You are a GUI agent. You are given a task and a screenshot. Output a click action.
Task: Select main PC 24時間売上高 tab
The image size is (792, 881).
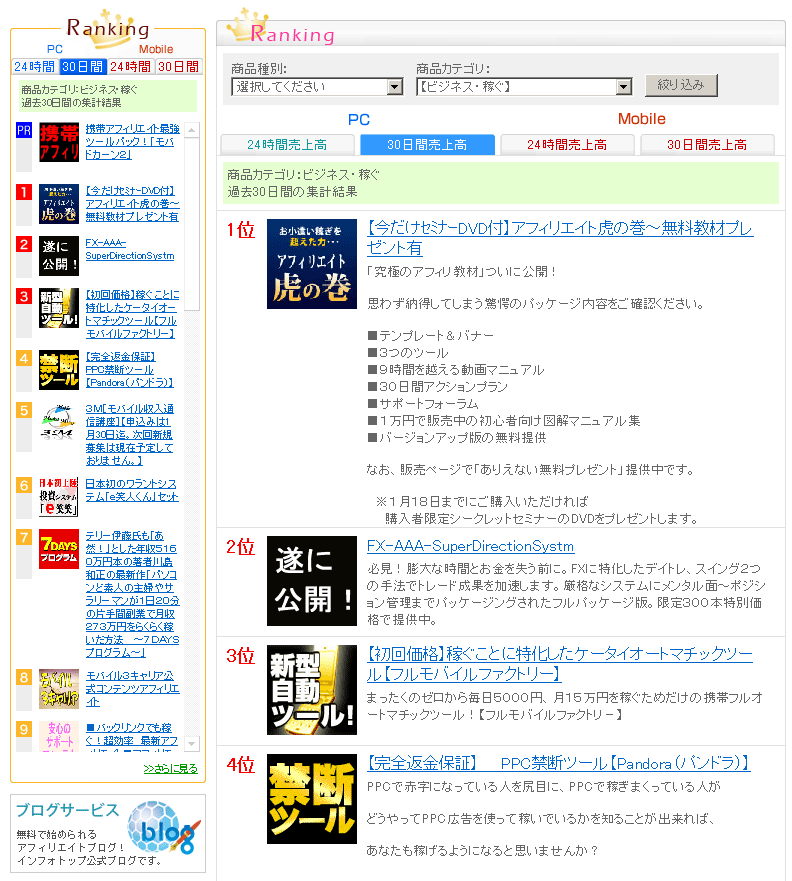pyautogui.click(x=287, y=144)
